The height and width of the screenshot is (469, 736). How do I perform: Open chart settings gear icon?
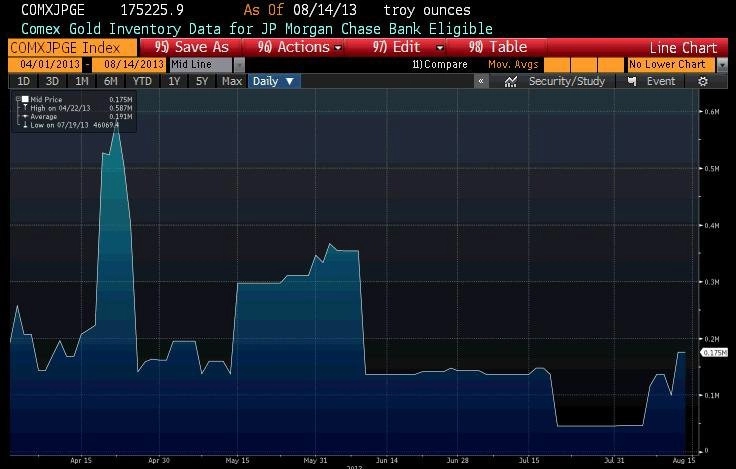tap(702, 82)
